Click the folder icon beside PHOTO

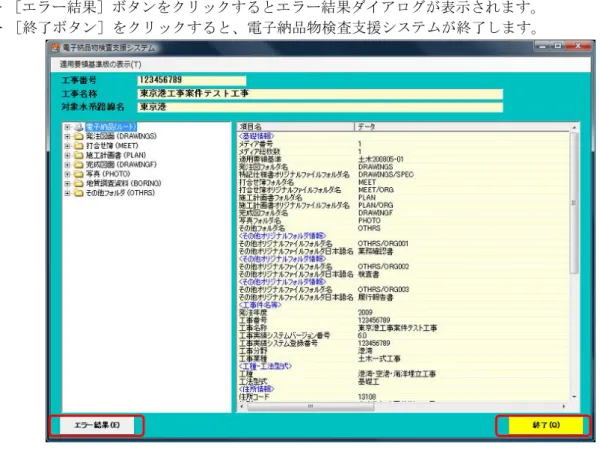78,174
